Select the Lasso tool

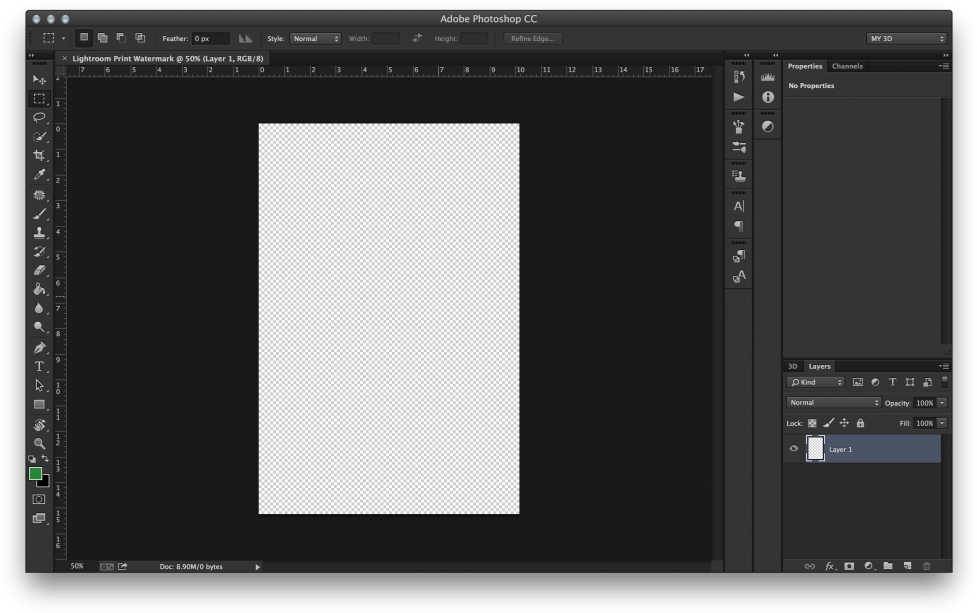coord(40,118)
